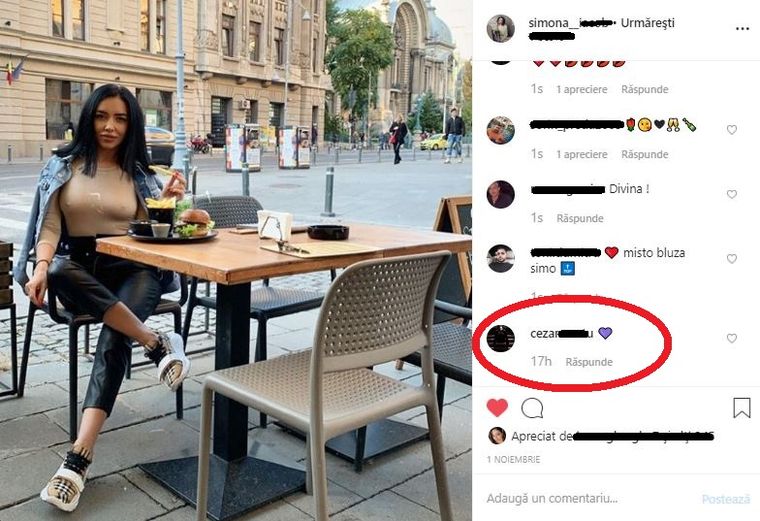Screen dimensions: 760x521
Task: Open the cezar commenter's avatar
Action: click(500, 338)
